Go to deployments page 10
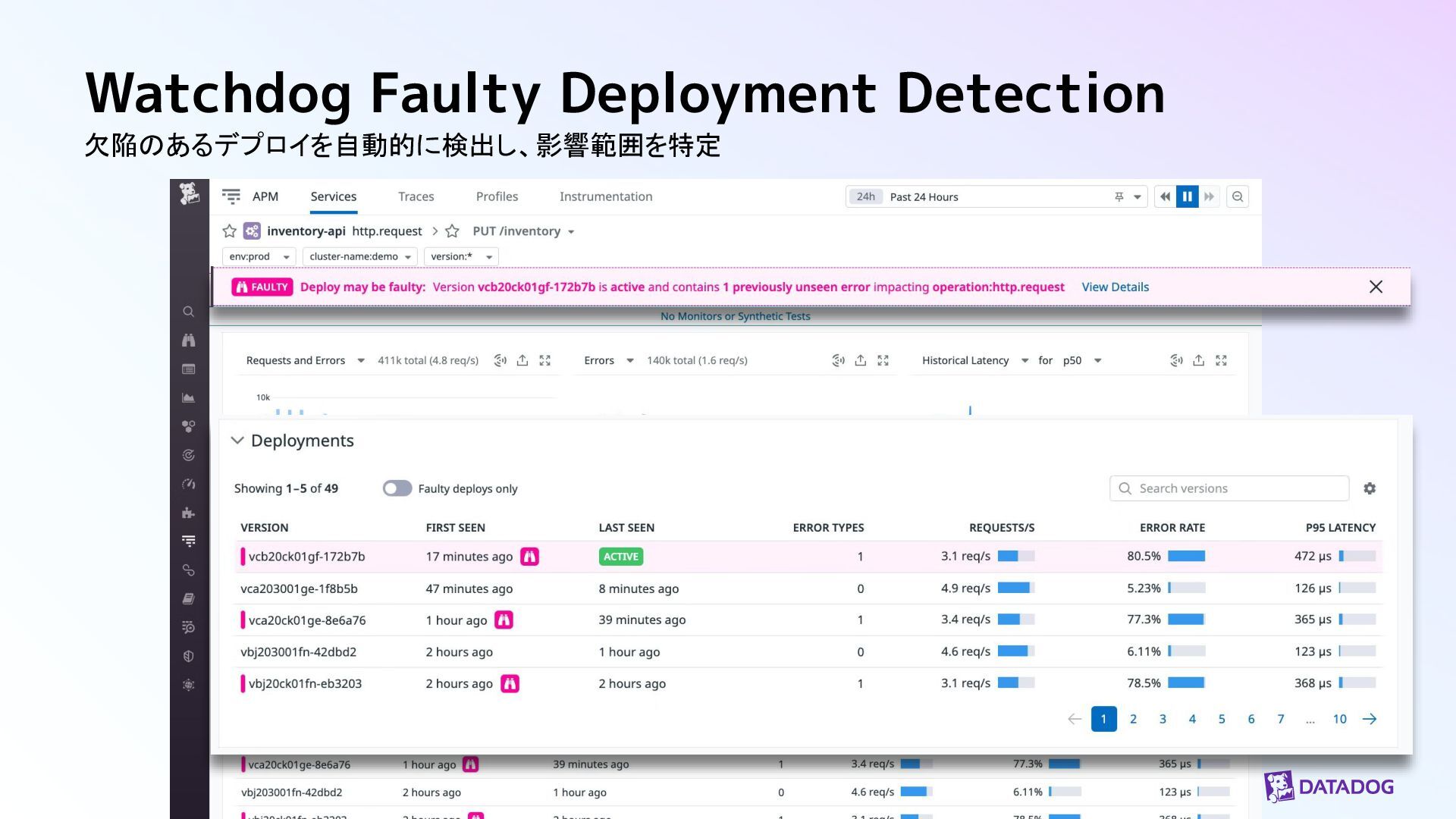The width and height of the screenshot is (1456, 819). [x=1339, y=719]
